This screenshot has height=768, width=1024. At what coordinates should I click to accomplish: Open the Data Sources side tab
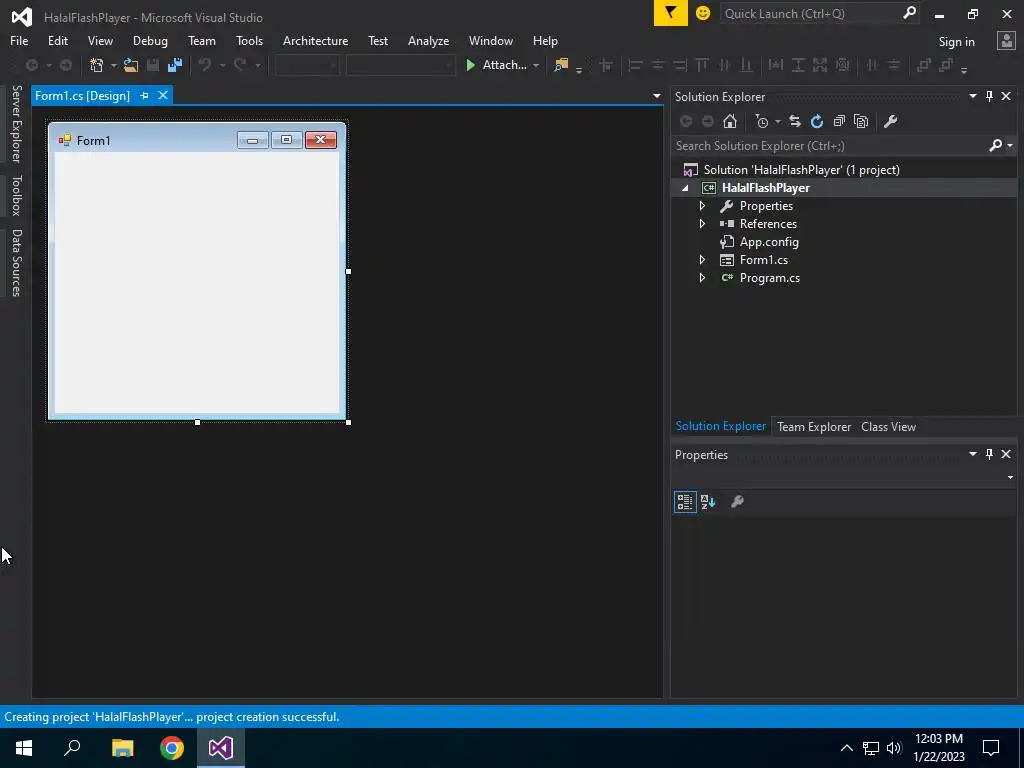point(16,263)
